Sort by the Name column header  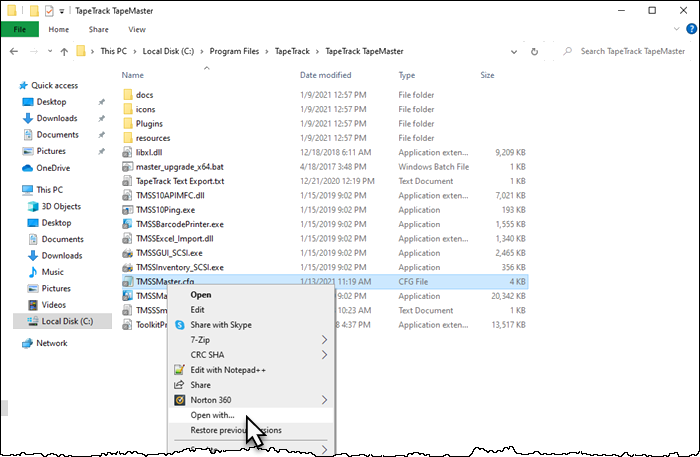click(x=133, y=75)
